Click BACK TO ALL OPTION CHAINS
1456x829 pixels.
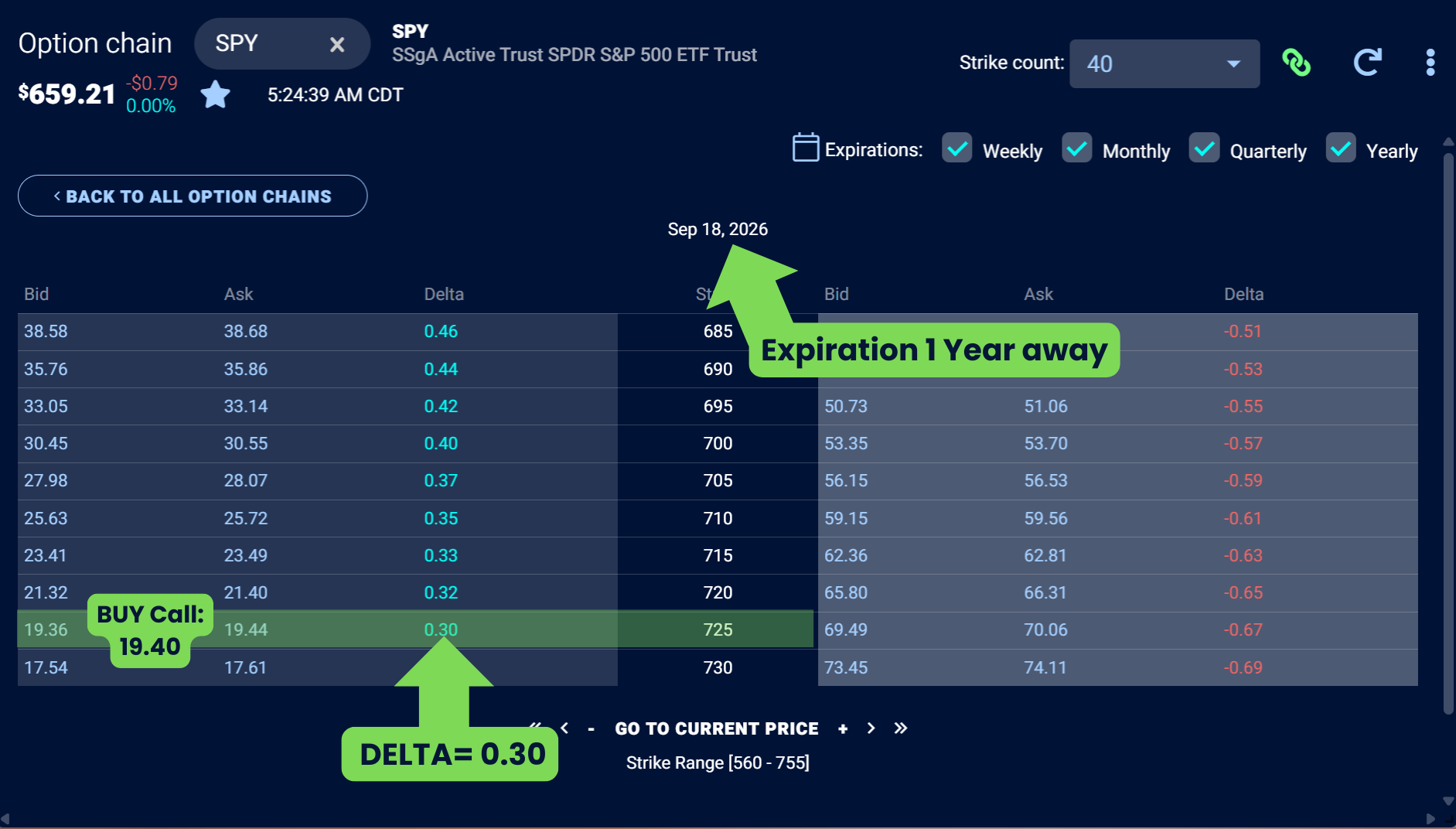click(193, 196)
